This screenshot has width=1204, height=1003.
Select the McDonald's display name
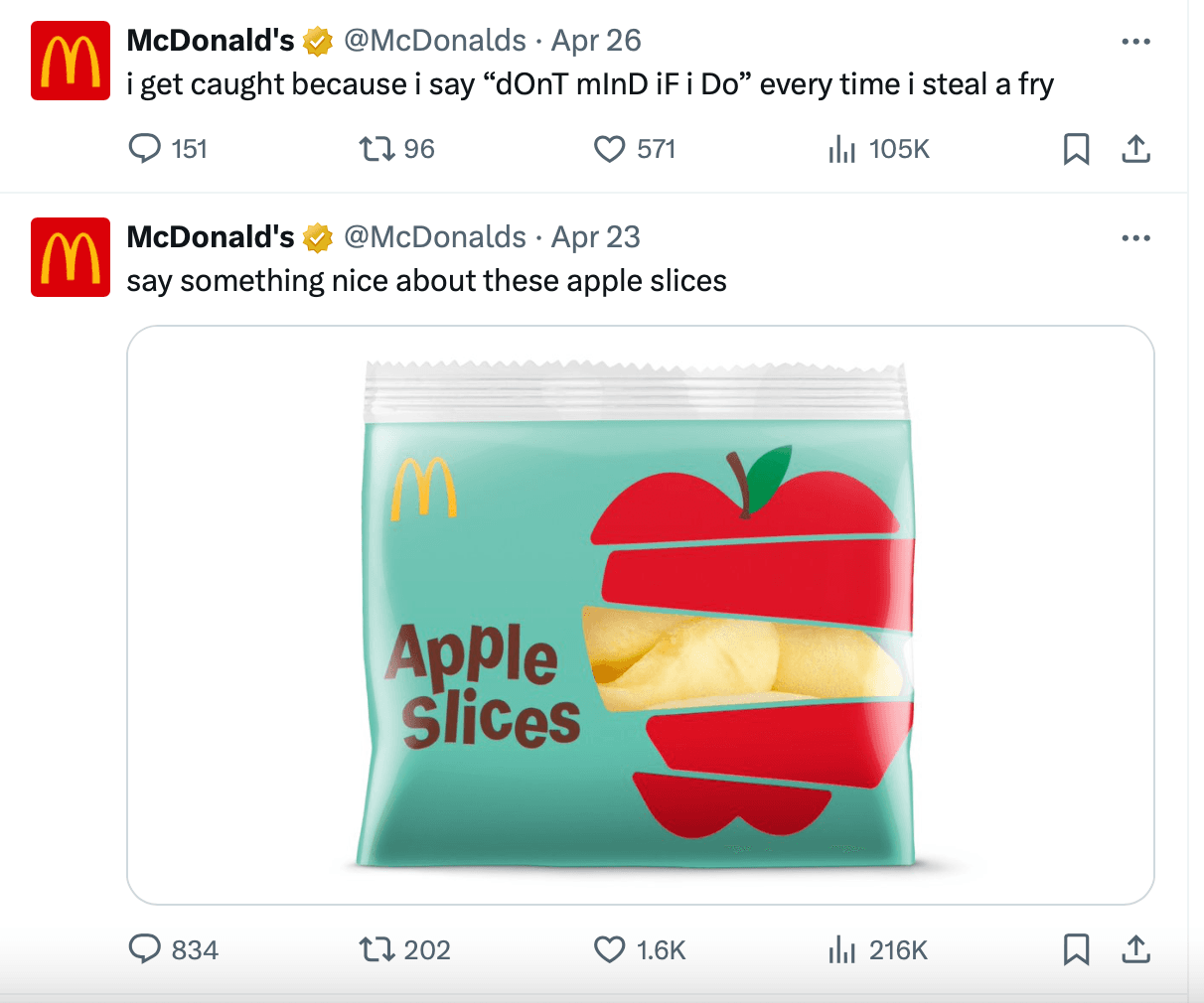point(210,40)
